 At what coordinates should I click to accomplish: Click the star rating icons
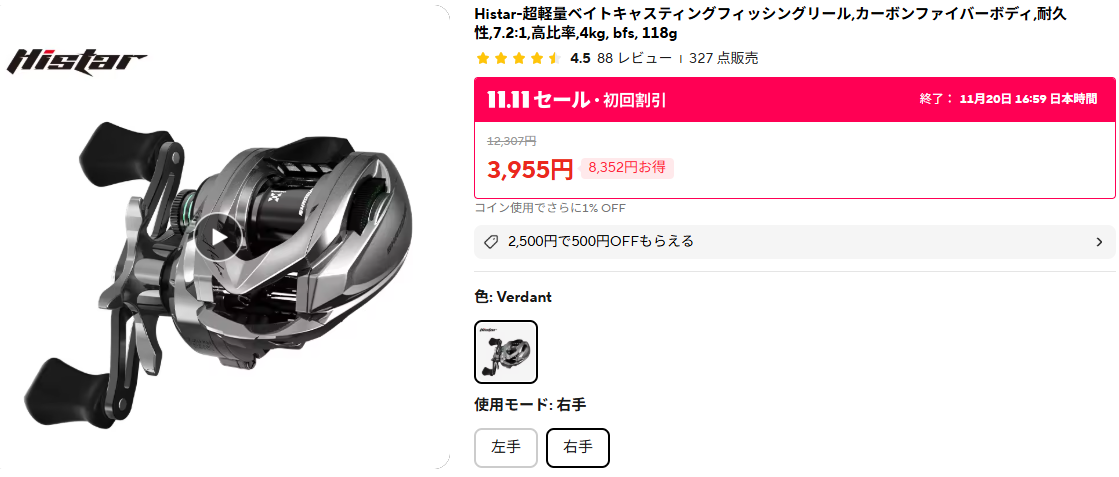pos(519,59)
